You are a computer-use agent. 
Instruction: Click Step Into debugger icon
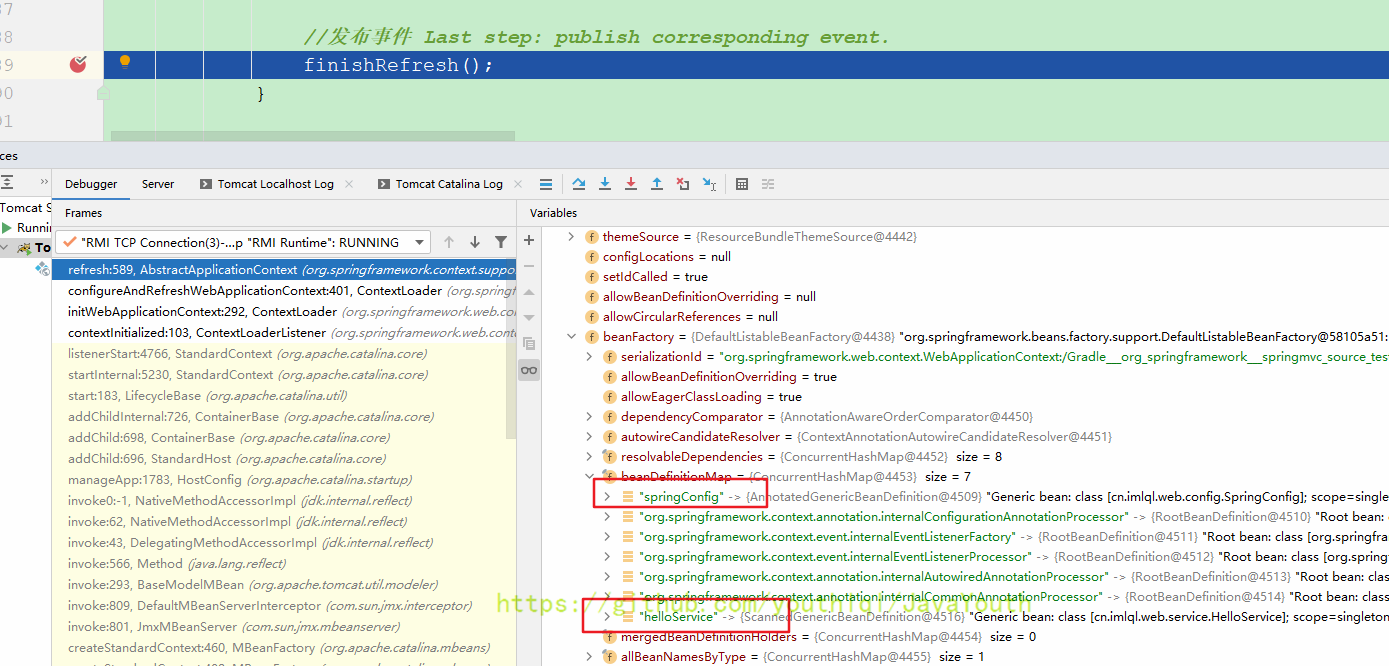(x=605, y=184)
